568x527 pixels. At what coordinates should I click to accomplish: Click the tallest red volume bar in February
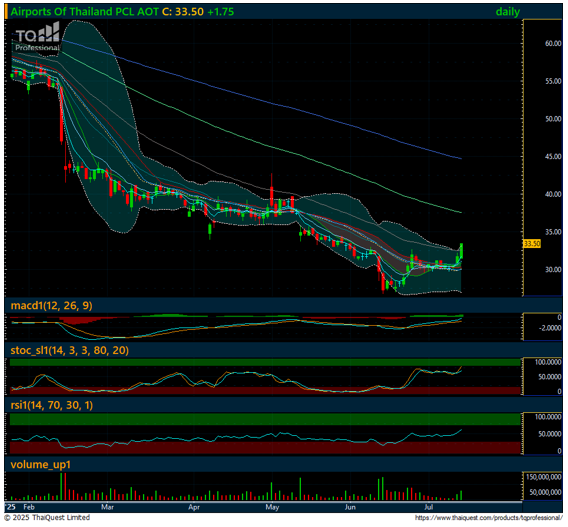(65, 486)
